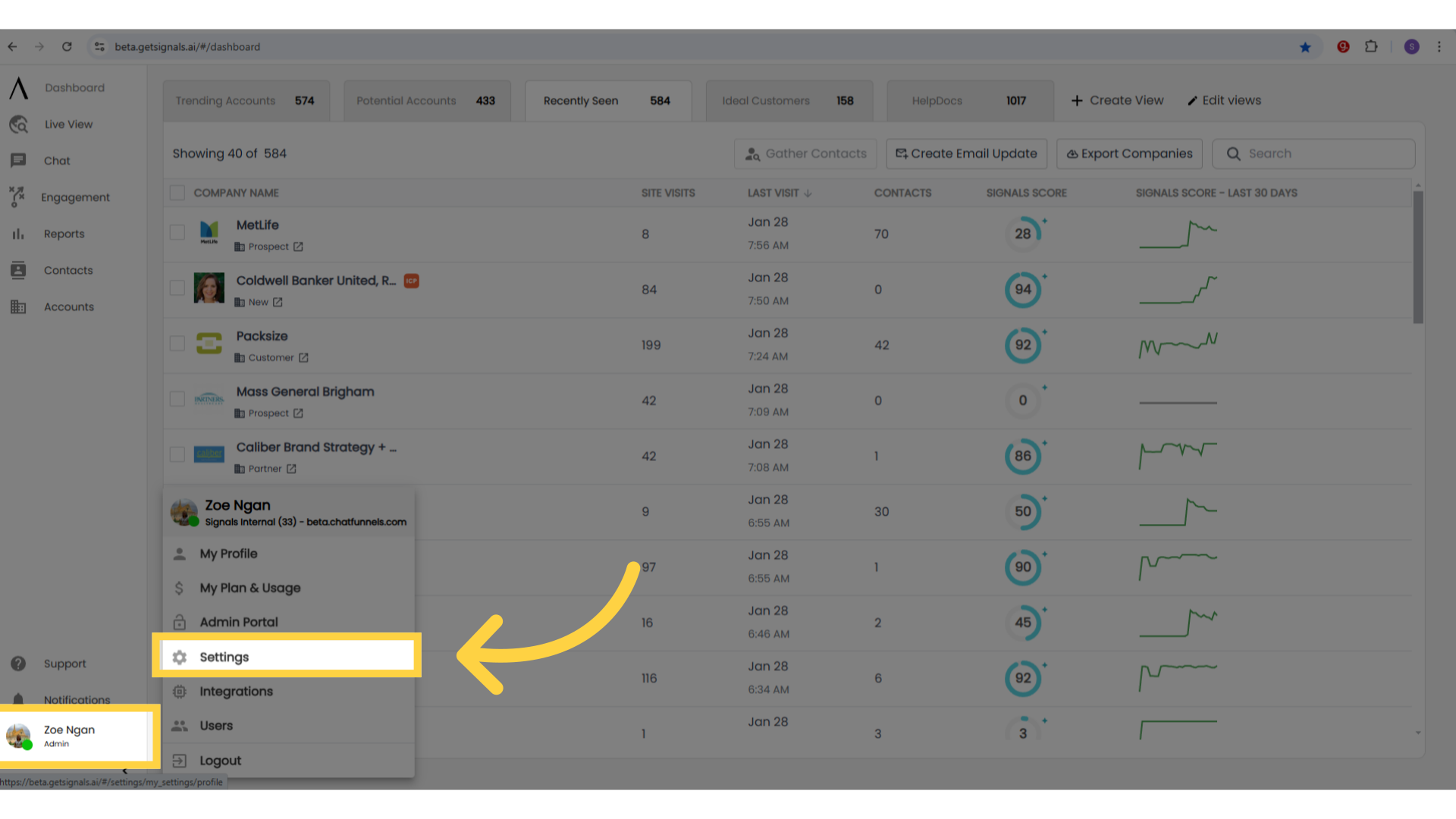1456x819 pixels.
Task: Switch to Trending Accounts tab
Action: [x=246, y=101]
